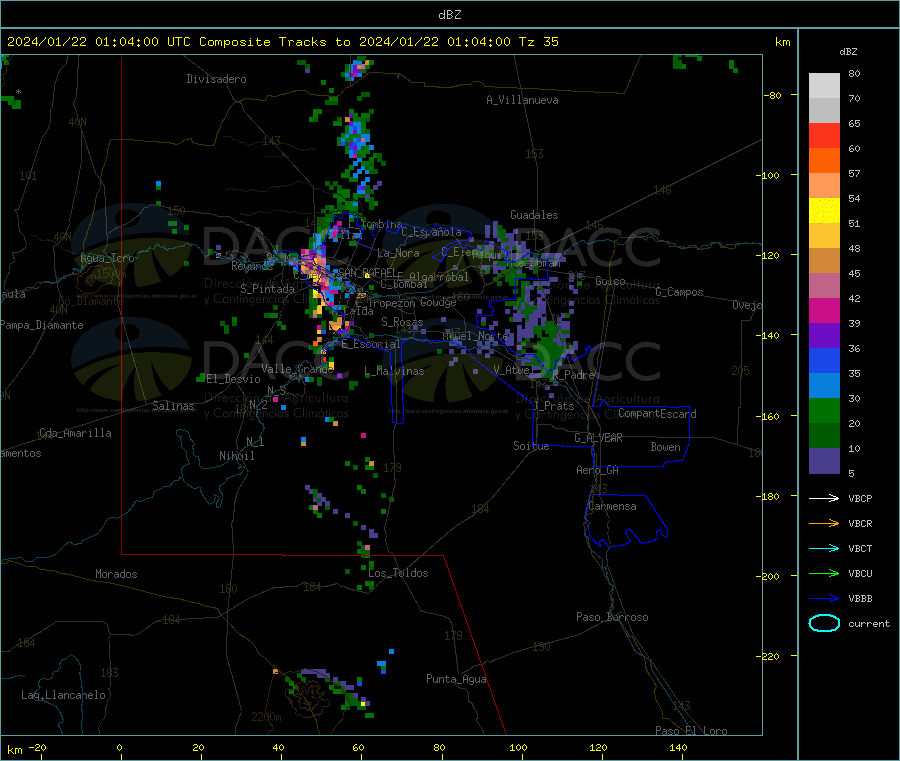
Task: Click the Carmensa map label
Action: [x=612, y=506]
